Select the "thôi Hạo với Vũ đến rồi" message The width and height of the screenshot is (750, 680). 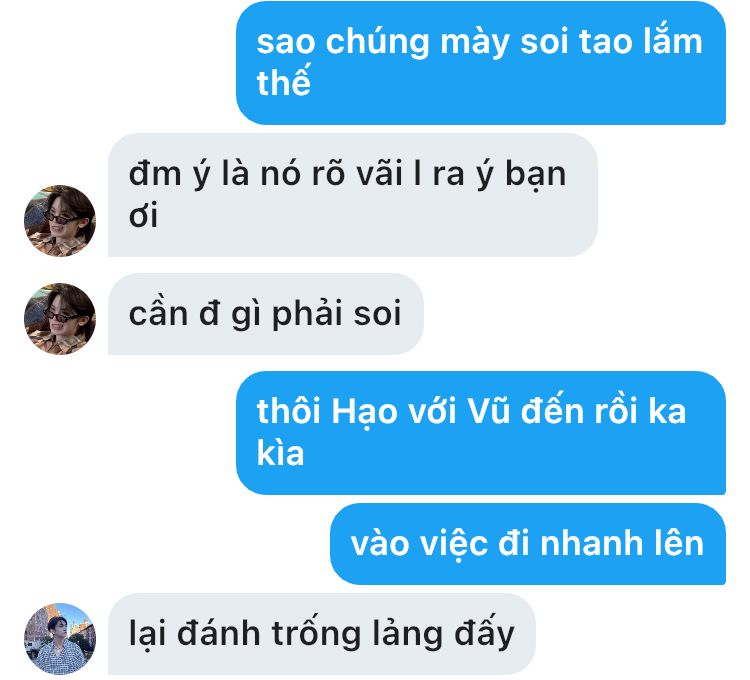(x=481, y=432)
